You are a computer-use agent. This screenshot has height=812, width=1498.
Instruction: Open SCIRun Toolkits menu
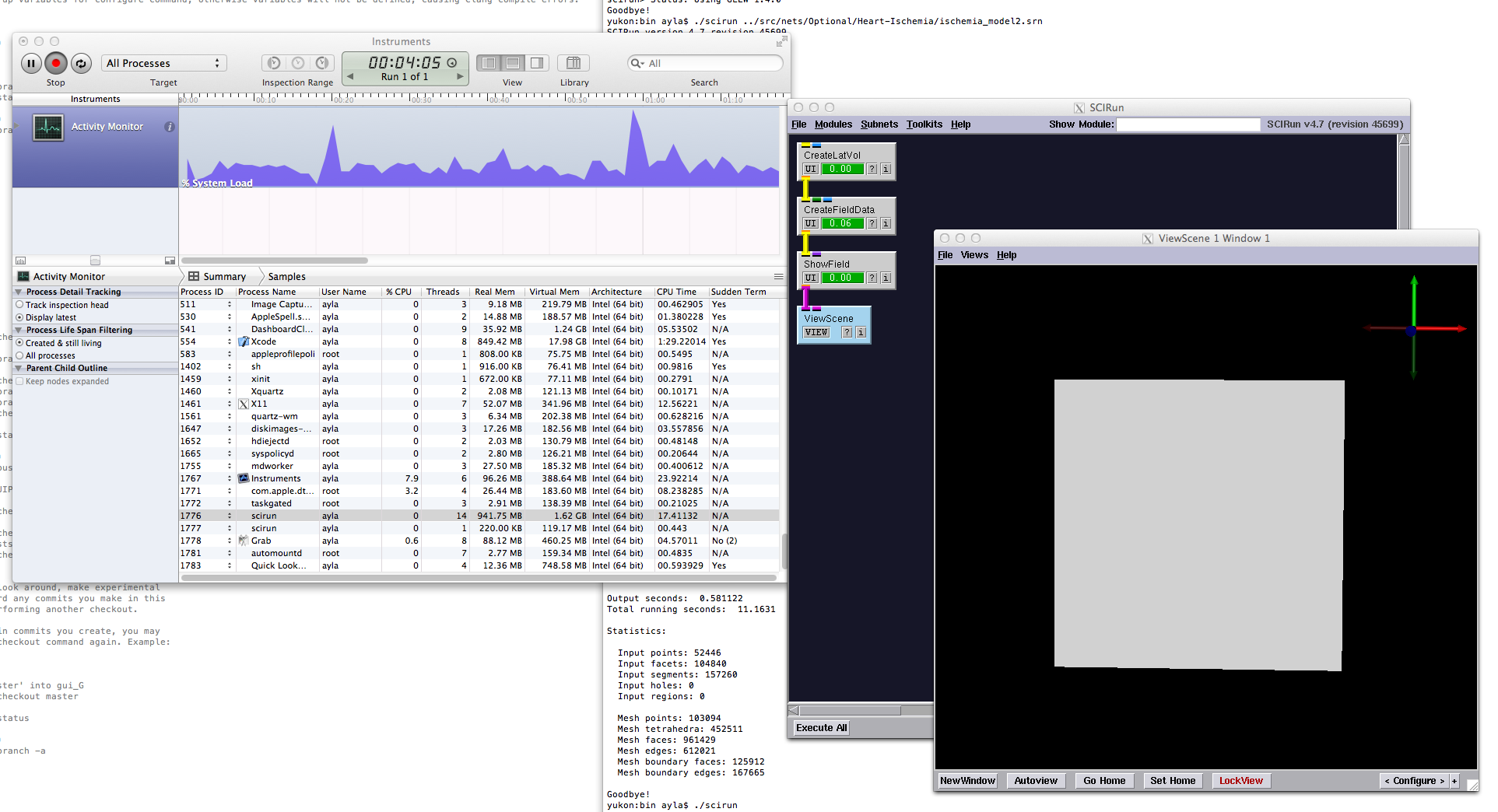coord(924,124)
